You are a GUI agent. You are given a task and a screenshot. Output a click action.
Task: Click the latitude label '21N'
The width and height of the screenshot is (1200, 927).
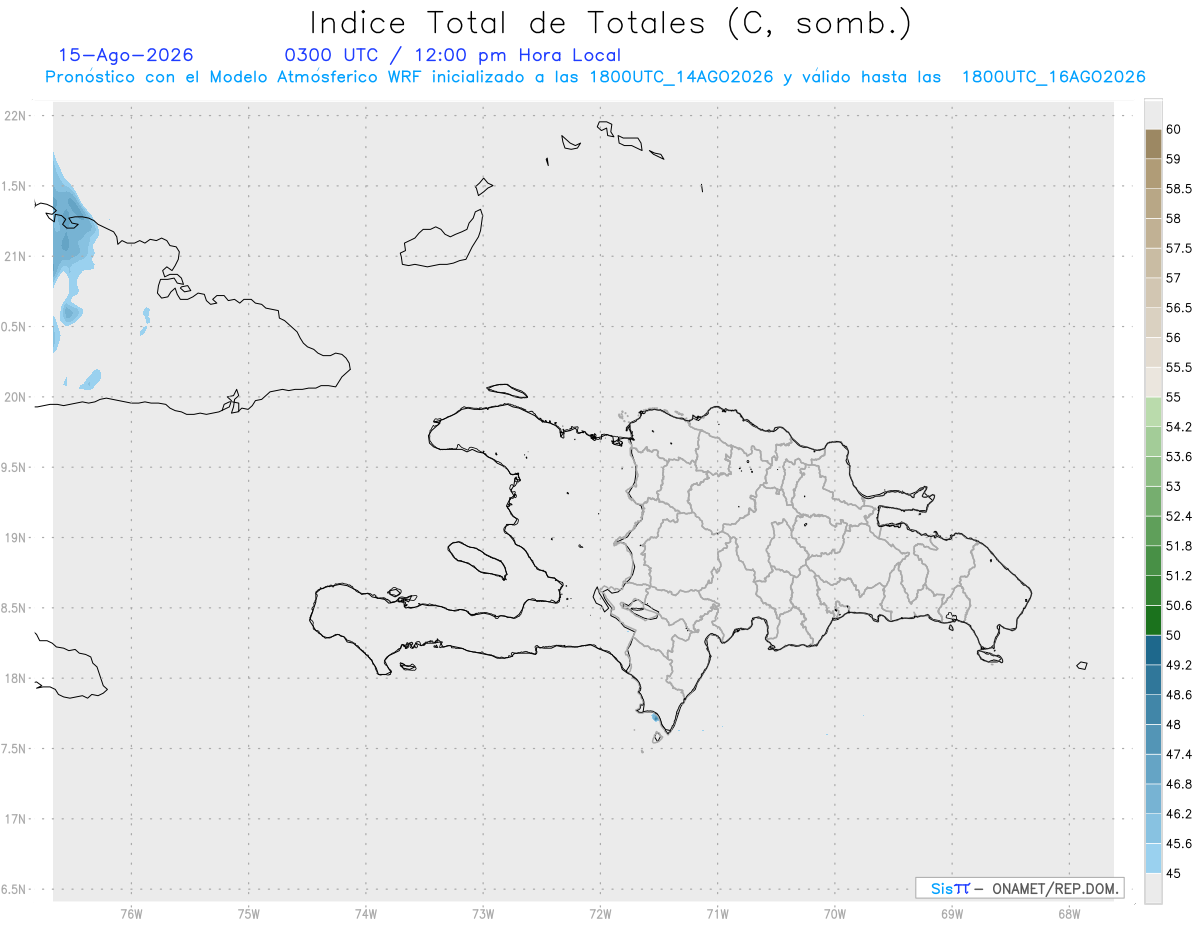(16, 257)
